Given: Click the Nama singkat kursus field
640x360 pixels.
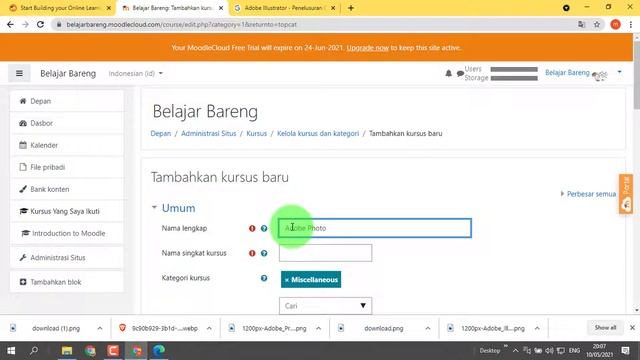Looking at the screenshot, I should tap(325, 253).
